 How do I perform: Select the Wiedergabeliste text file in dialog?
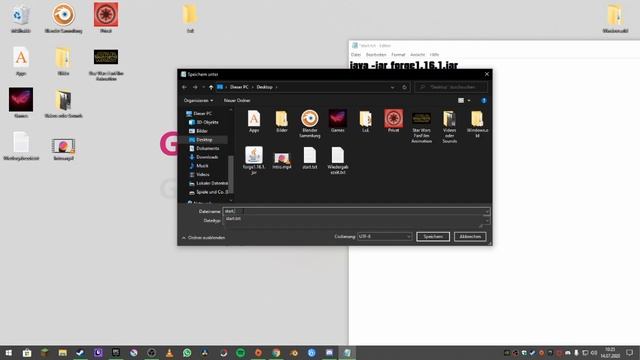pyautogui.click(x=338, y=160)
